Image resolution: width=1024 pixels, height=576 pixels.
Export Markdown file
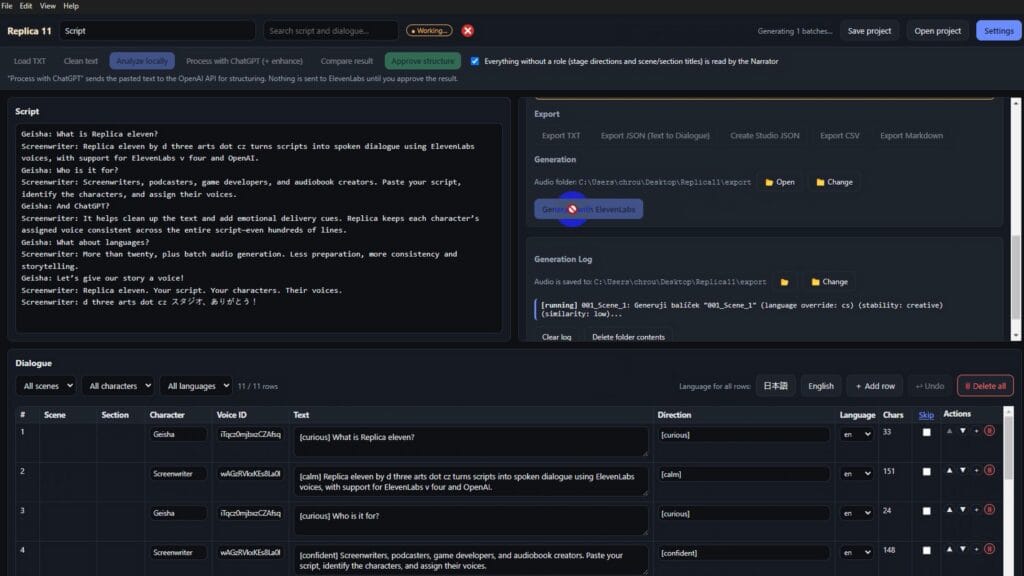point(911,136)
